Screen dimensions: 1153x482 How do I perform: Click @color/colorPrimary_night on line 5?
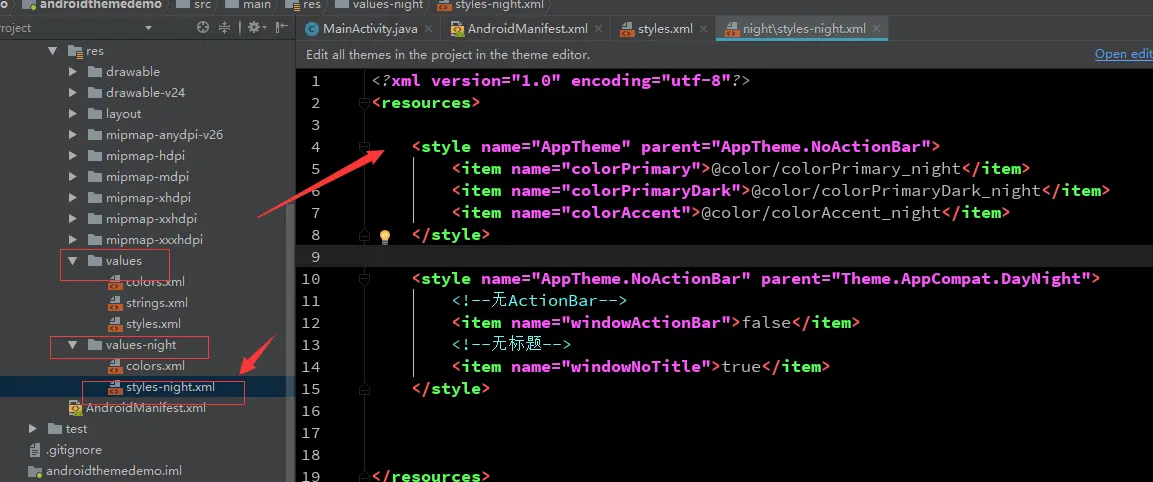coord(836,169)
